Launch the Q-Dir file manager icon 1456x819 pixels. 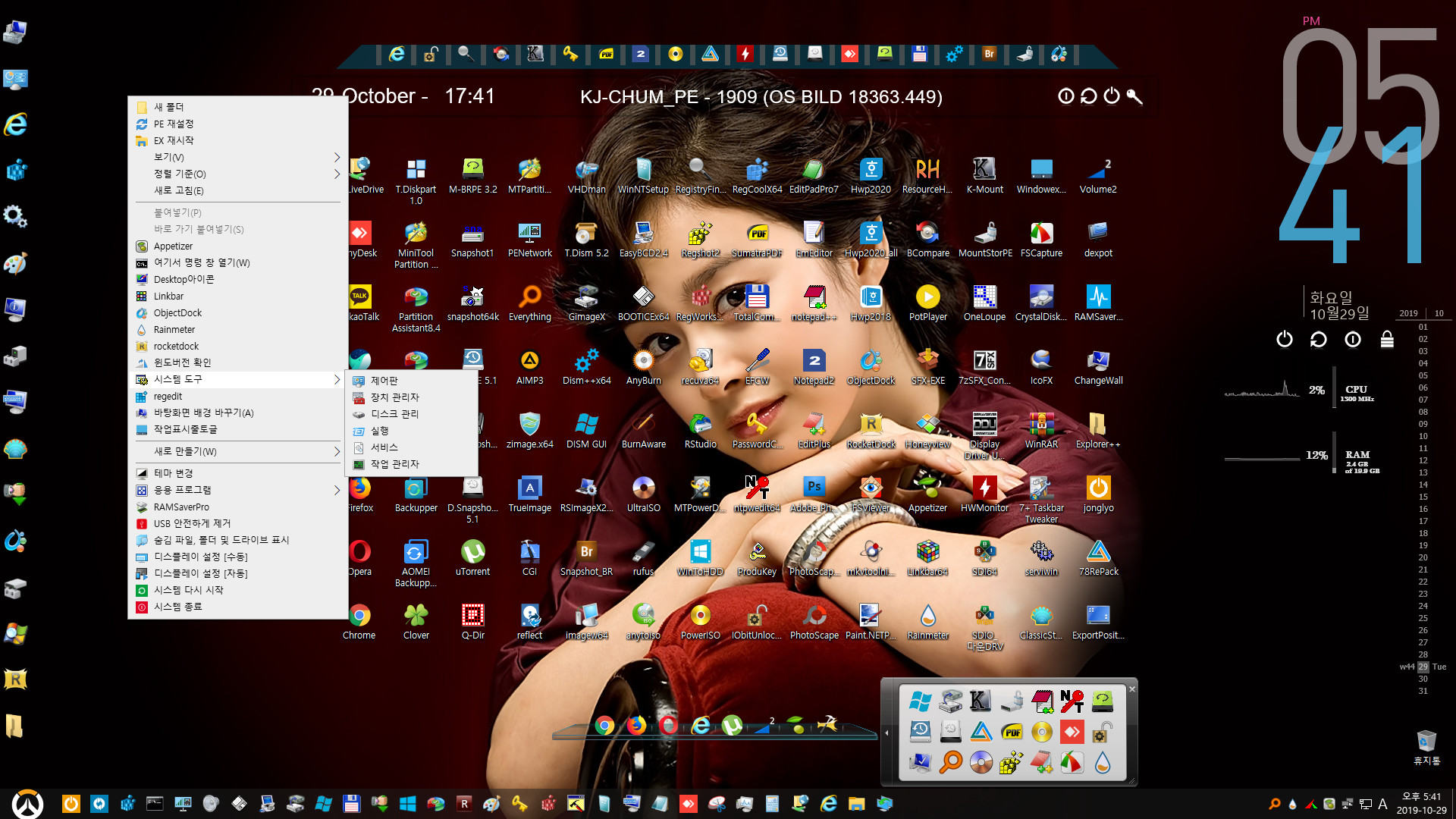click(472, 621)
